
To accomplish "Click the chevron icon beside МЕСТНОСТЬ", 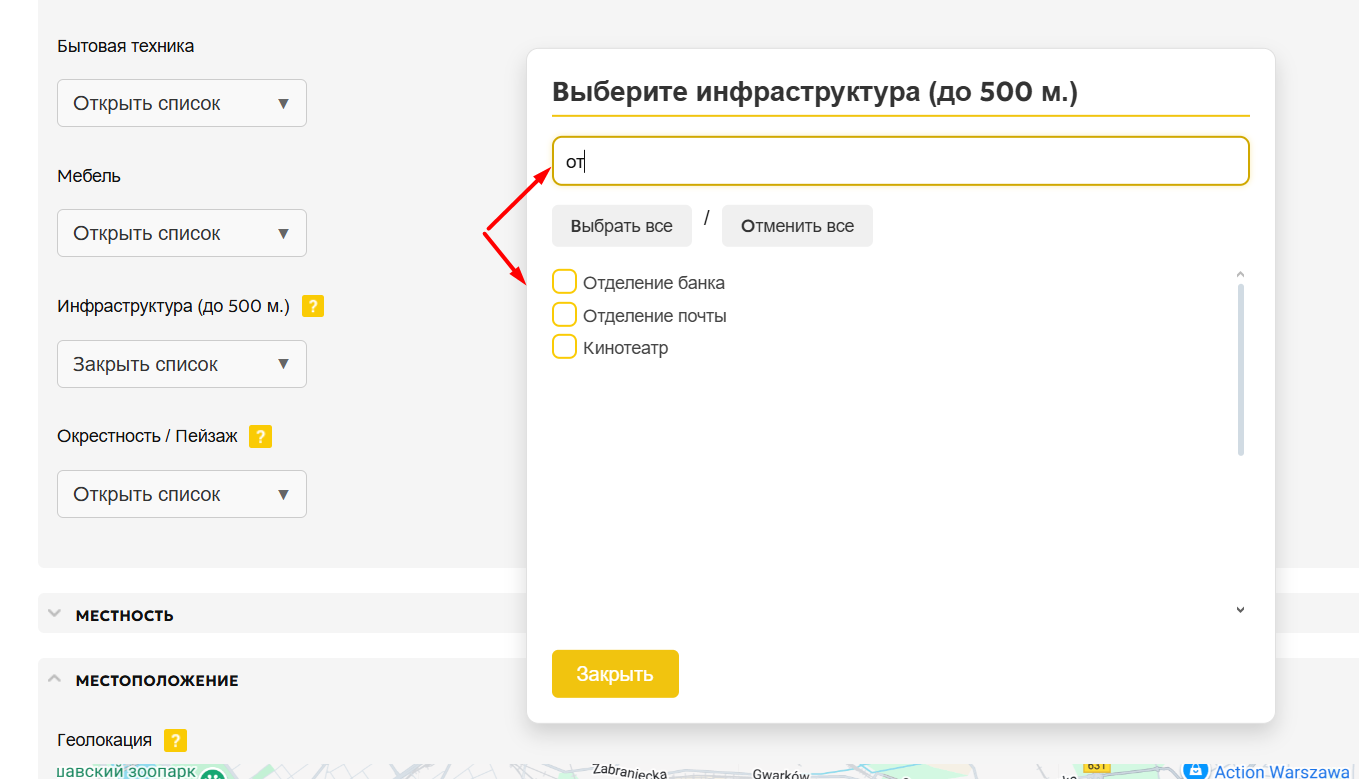I will tap(54, 614).
